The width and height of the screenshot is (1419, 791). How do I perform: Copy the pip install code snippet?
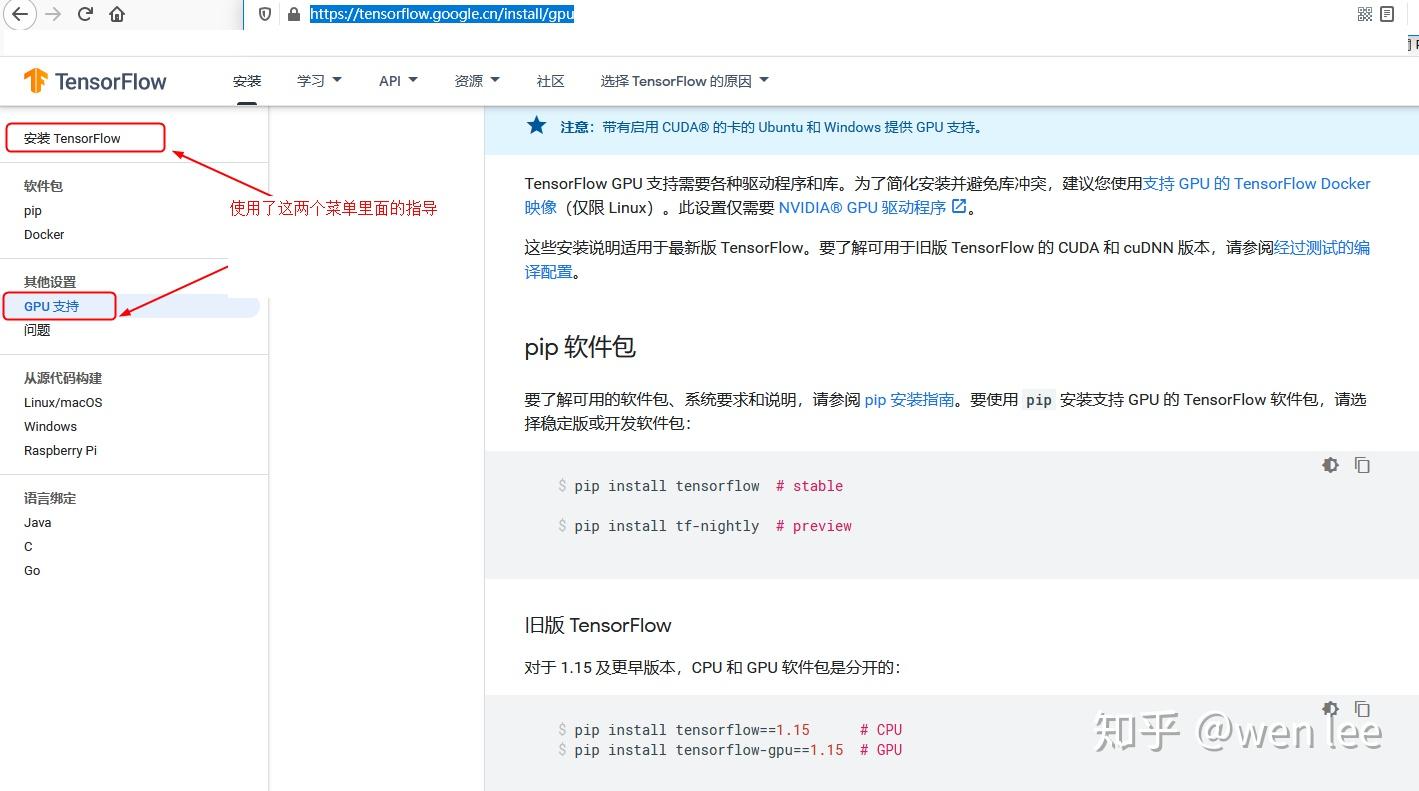[x=1362, y=464]
